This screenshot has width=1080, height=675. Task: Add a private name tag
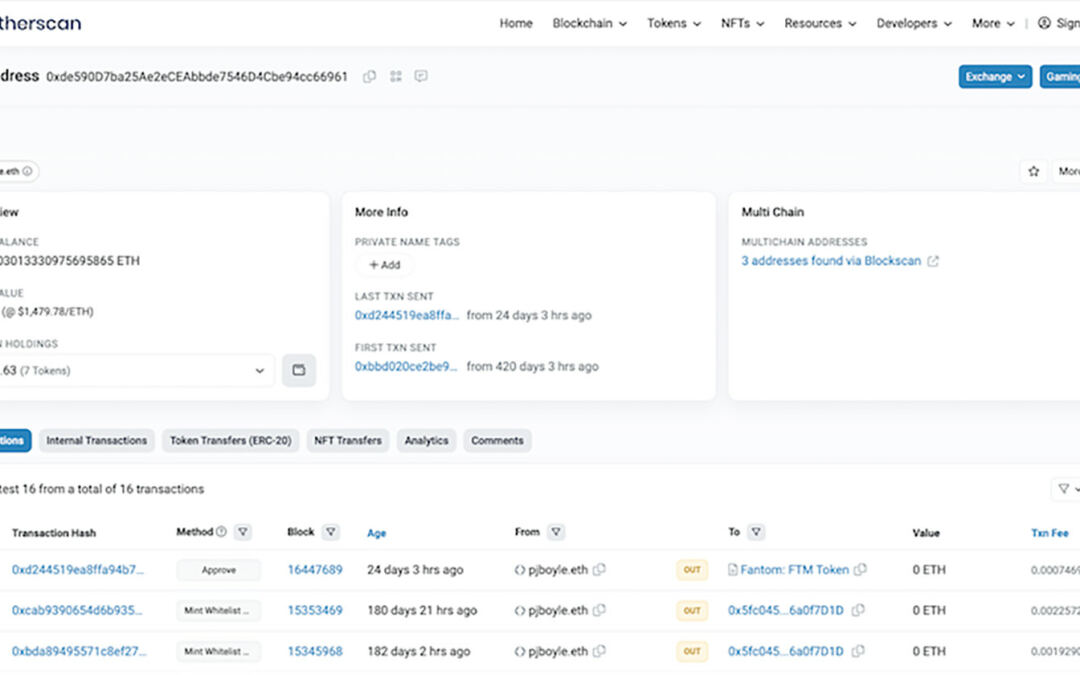point(384,265)
